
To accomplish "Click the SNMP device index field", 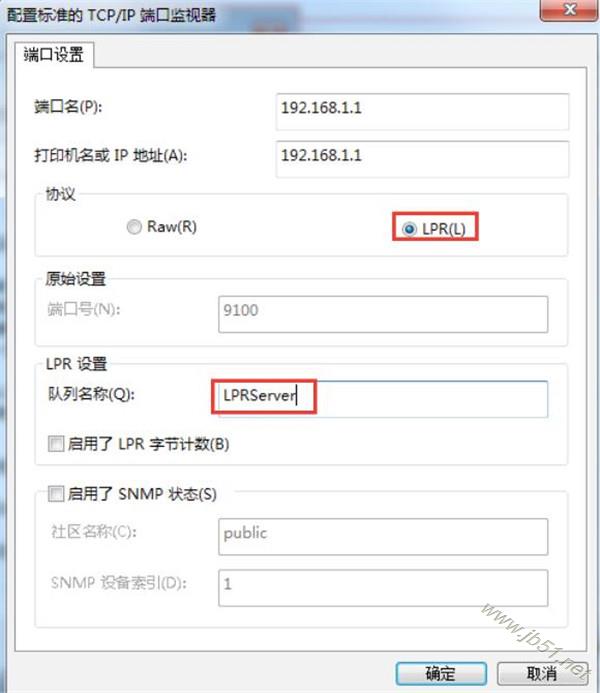I will tap(383, 588).
